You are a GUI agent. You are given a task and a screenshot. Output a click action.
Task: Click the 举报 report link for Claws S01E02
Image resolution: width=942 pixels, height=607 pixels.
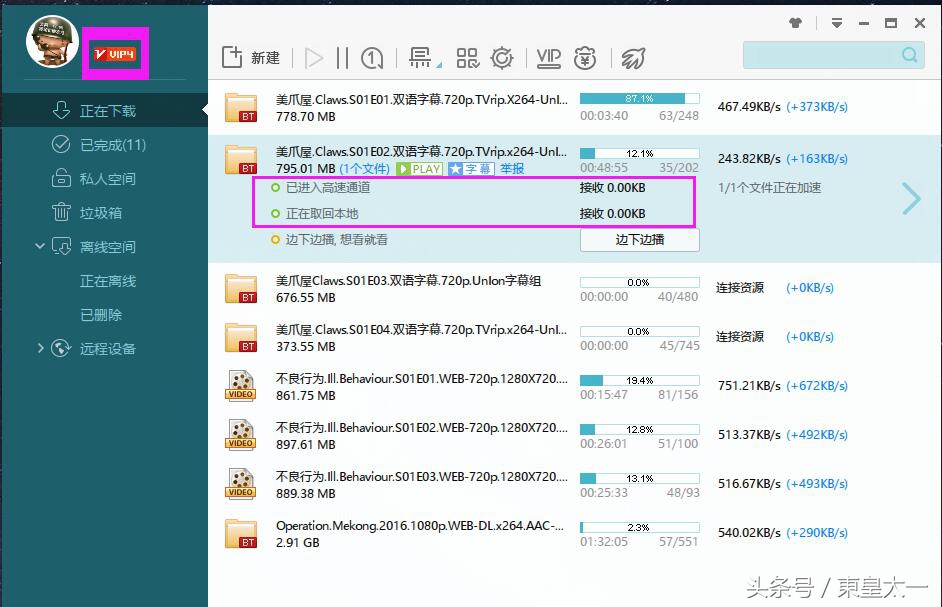pos(511,167)
